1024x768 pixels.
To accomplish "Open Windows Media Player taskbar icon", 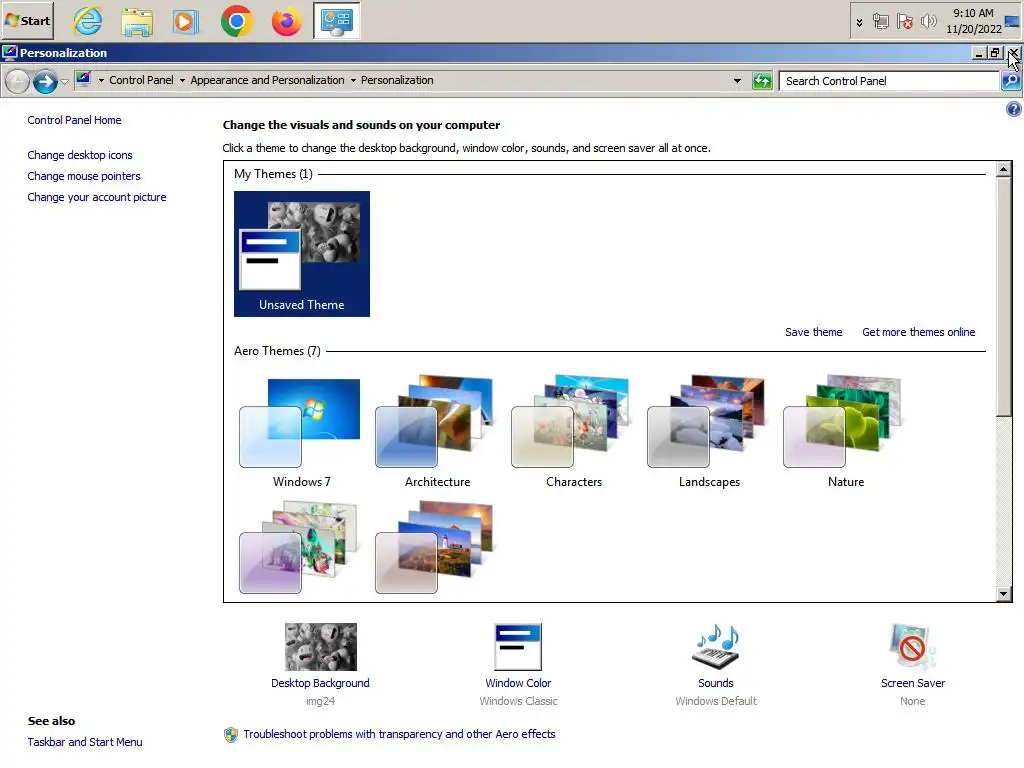I will tap(186, 21).
